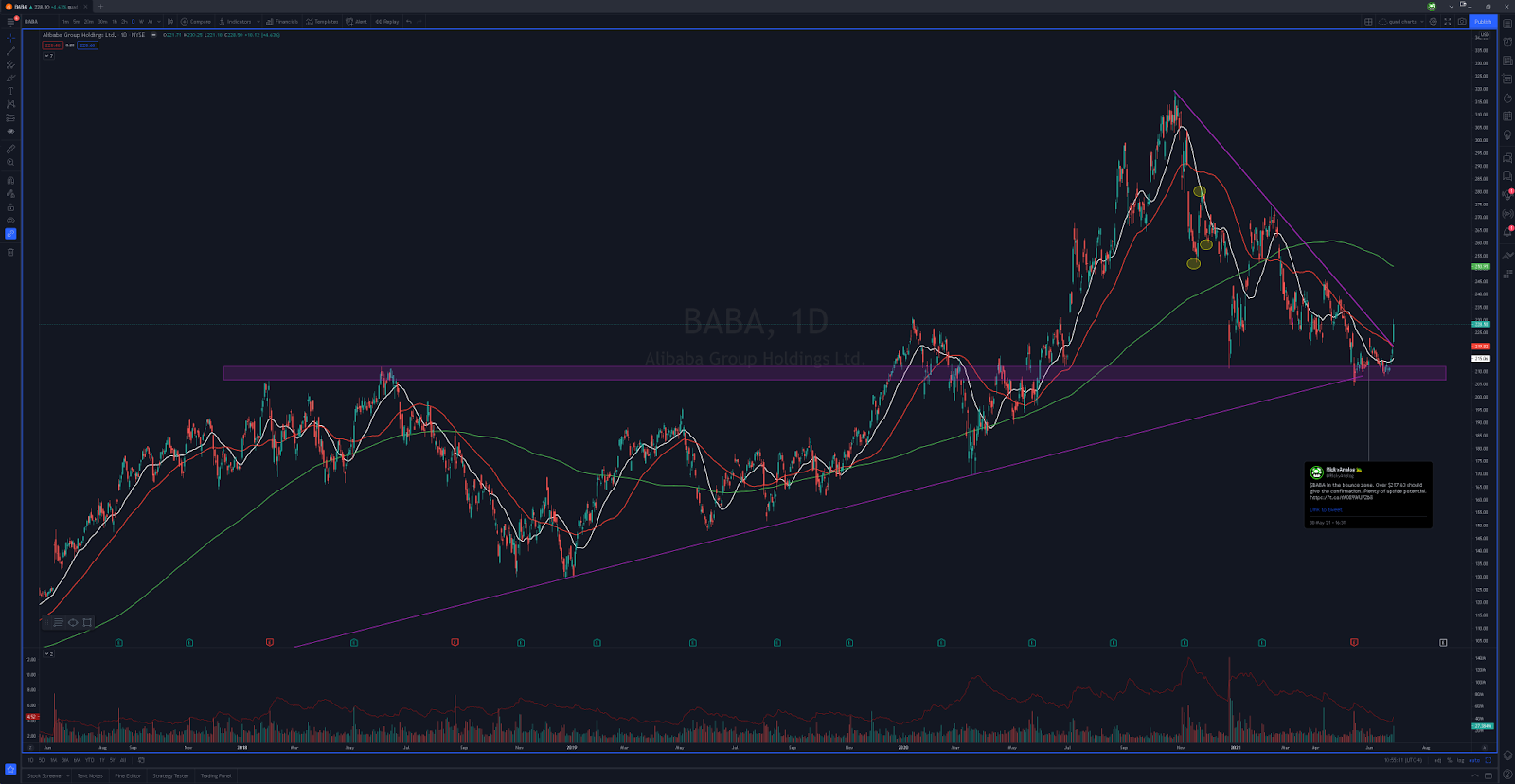The height and width of the screenshot is (784, 1515).
Task: Expand the timeframe interval dropdown arrow
Action: point(159,22)
